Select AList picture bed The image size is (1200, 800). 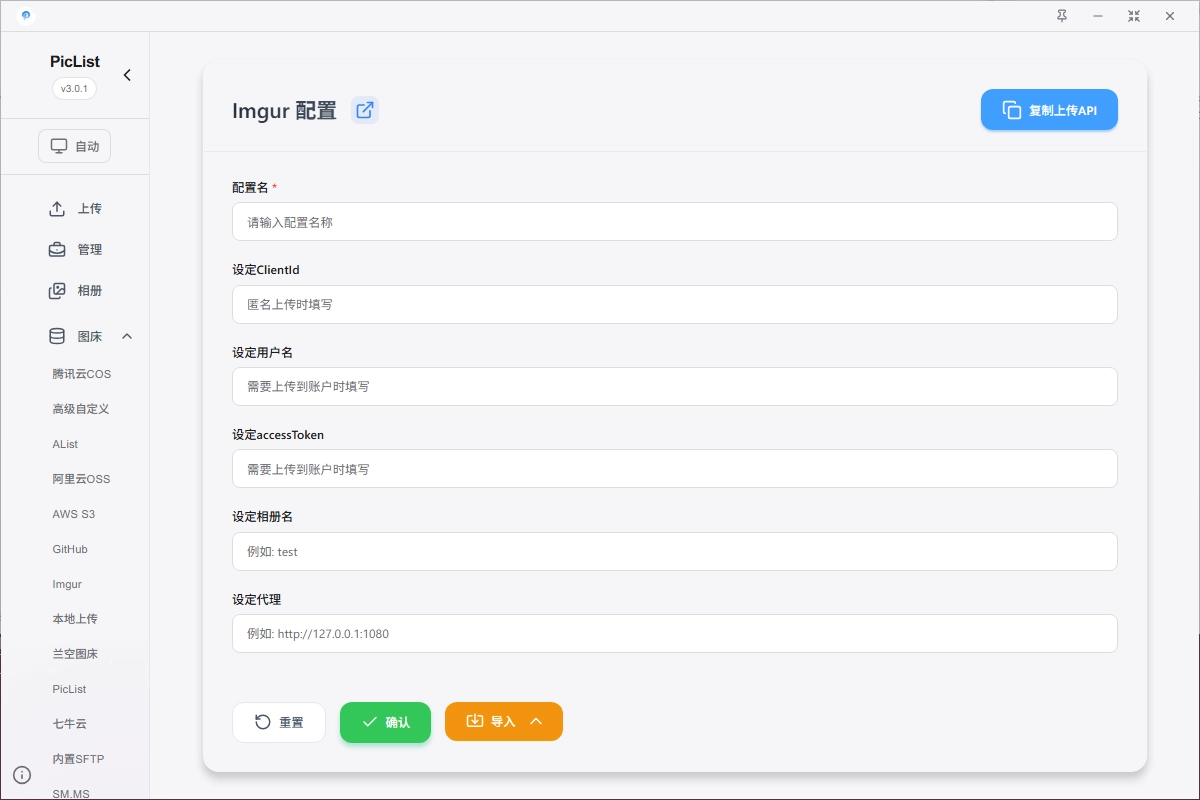coord(65,444)
